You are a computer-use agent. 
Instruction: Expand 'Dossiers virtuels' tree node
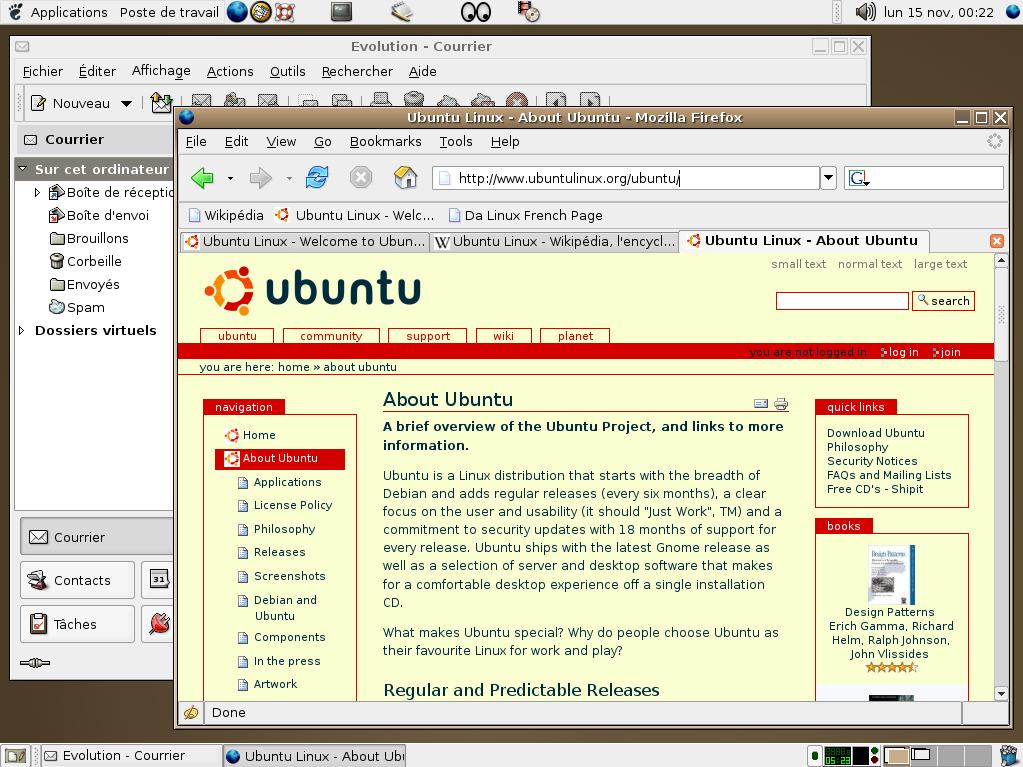(22, 331)
